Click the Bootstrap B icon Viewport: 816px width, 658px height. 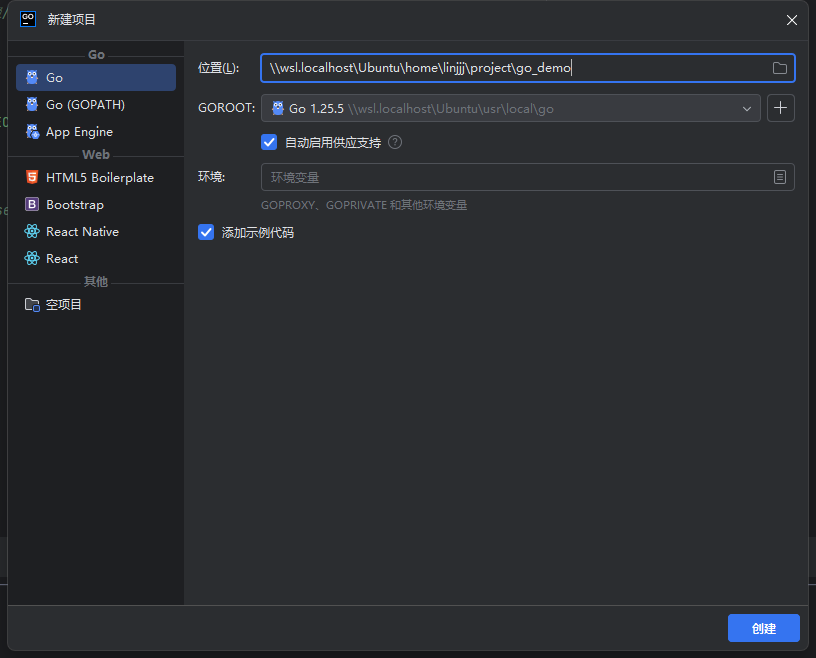coord(32,204)
